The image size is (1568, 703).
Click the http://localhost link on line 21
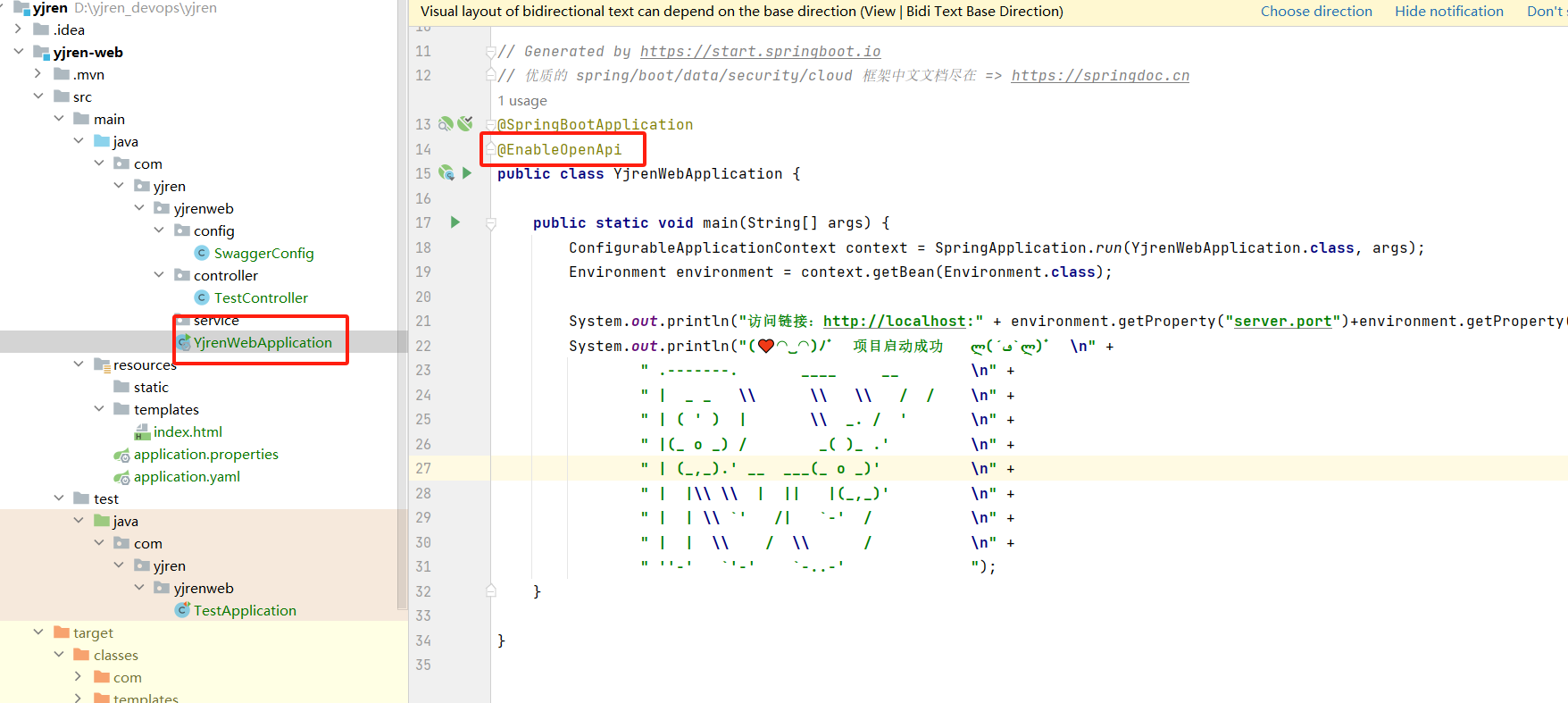[895, 322]
